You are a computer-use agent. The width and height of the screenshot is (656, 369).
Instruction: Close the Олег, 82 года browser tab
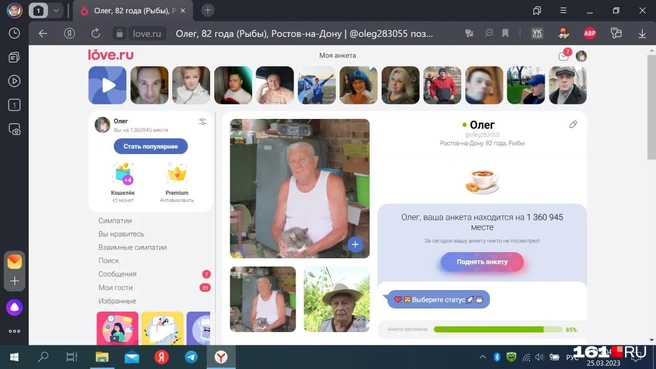[183, 11]
